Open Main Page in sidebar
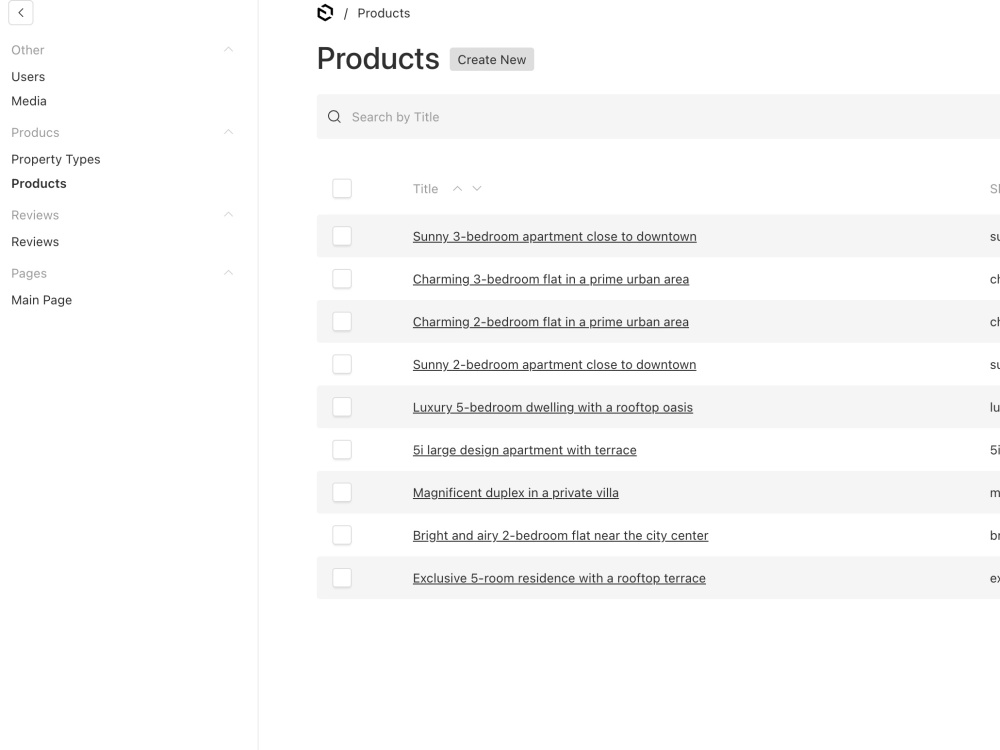Image resolution: width=1000 pixels, height=750 pixels. [41, 300]
